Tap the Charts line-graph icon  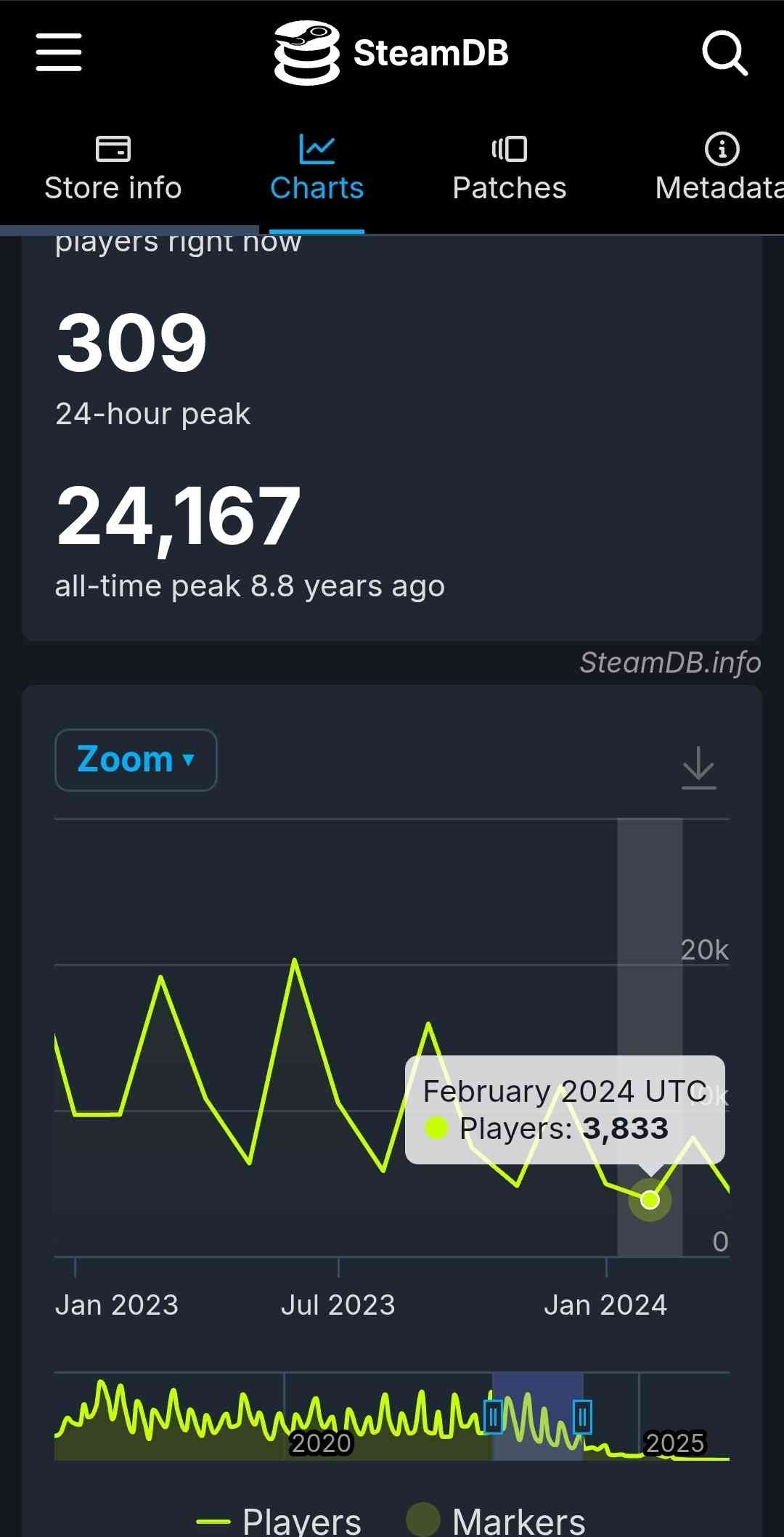click(x=317, y=149)
